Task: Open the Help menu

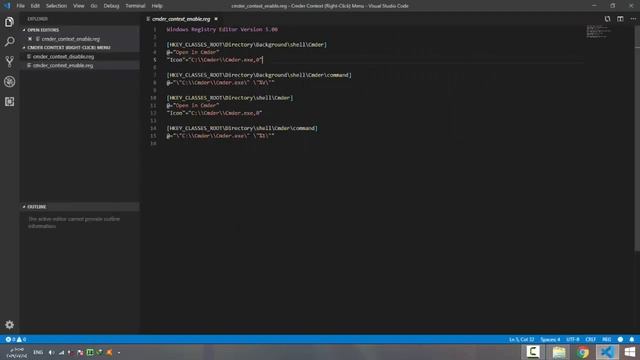Action: click(x=157, y=6)
